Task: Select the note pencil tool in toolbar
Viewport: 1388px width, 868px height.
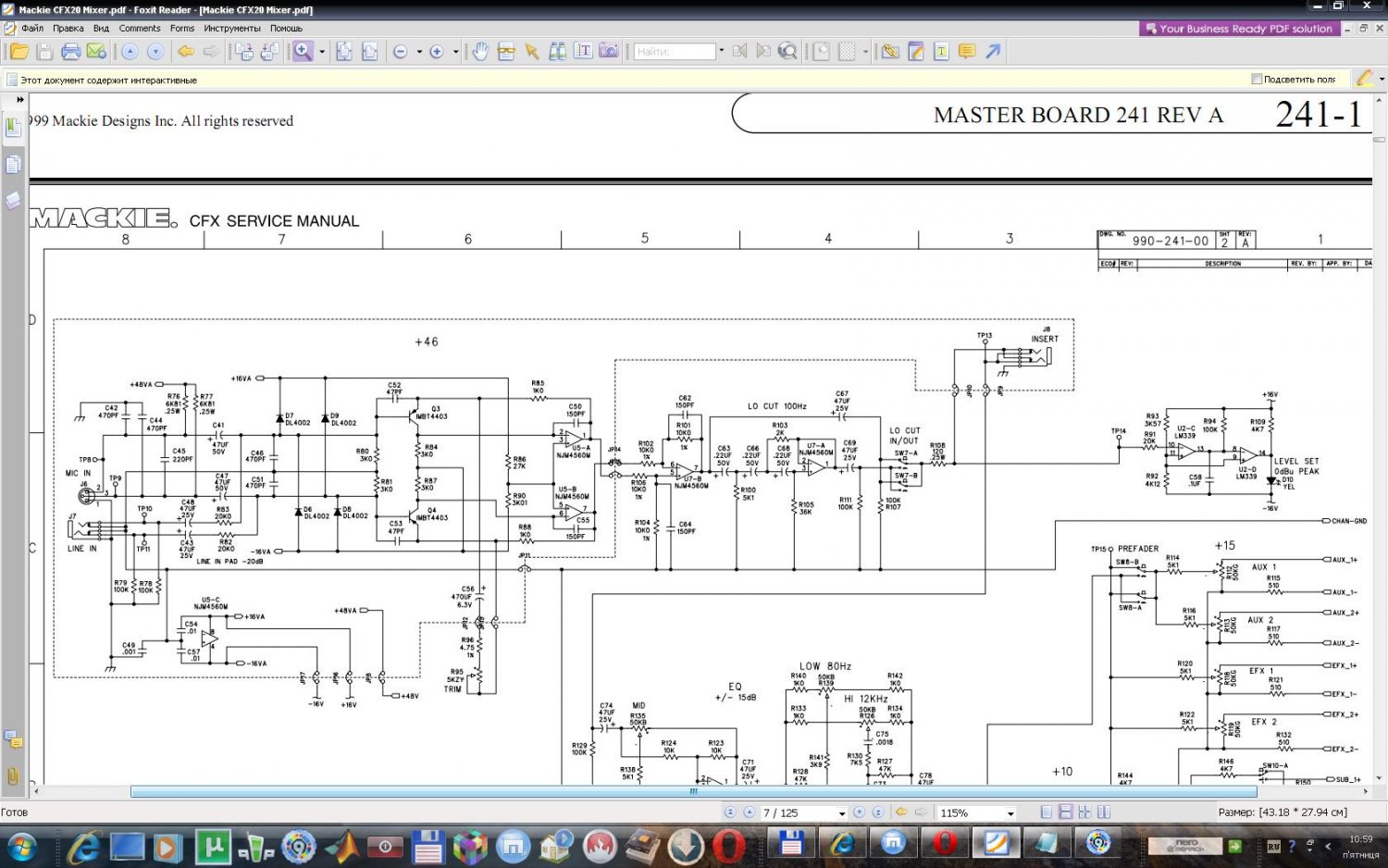Action: pos(916,52)
